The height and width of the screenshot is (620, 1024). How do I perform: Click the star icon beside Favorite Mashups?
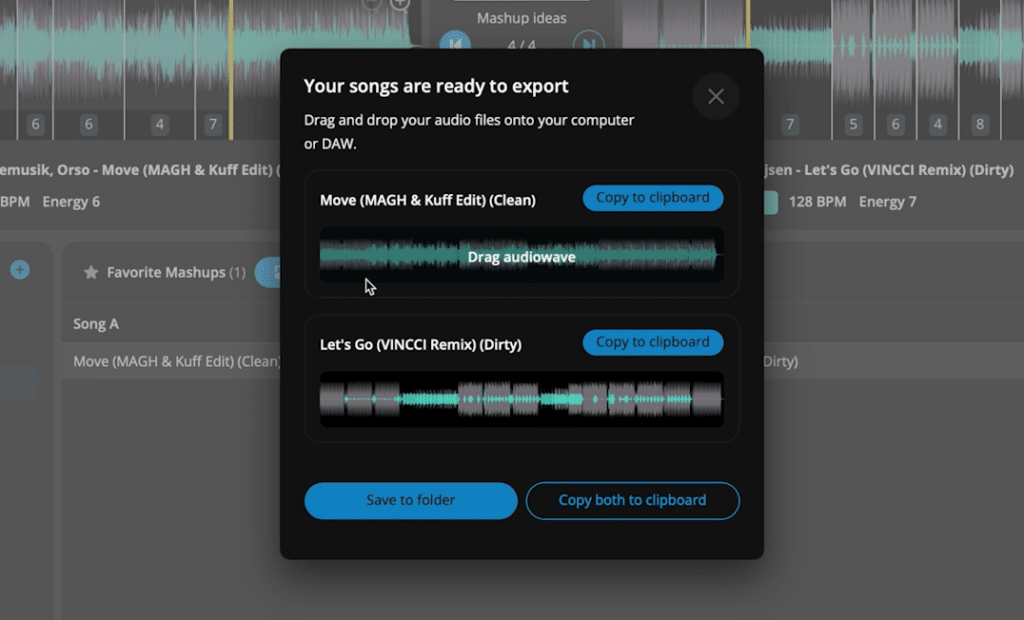click(91, 272)
